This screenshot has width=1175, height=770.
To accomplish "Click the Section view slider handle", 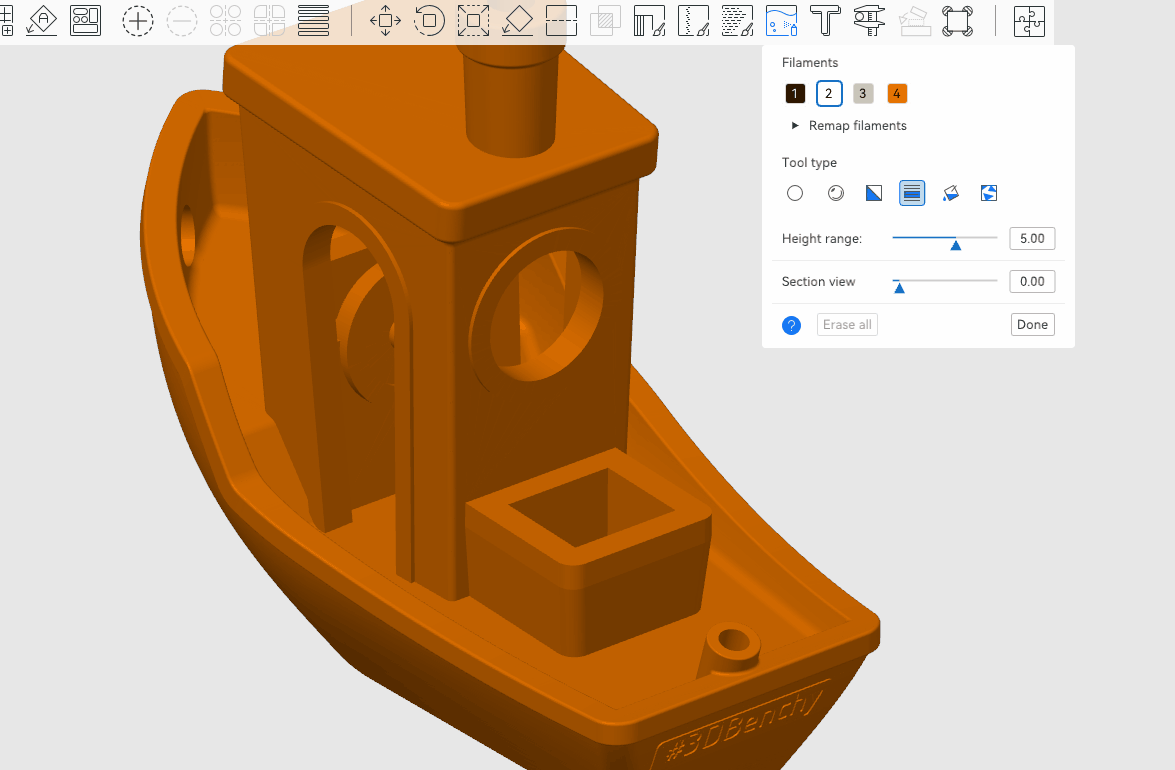I will pos(899,288).
